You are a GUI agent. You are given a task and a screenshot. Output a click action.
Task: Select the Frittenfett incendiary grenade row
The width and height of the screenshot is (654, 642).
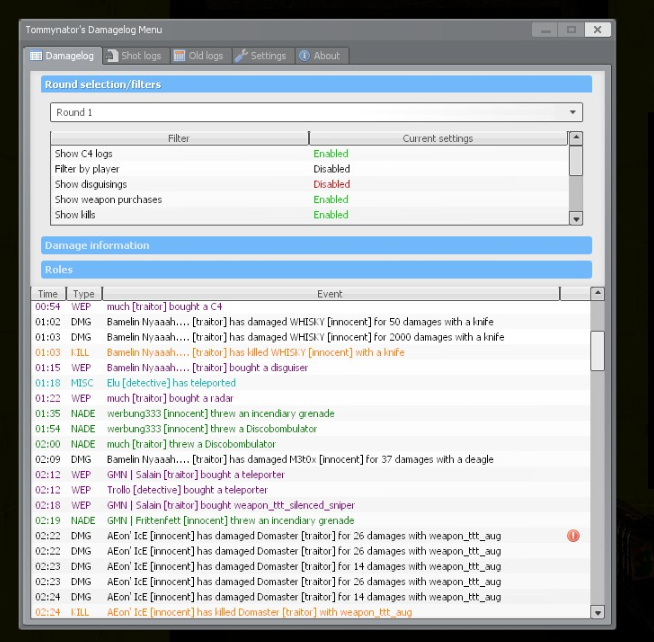[x=311, y=521]
